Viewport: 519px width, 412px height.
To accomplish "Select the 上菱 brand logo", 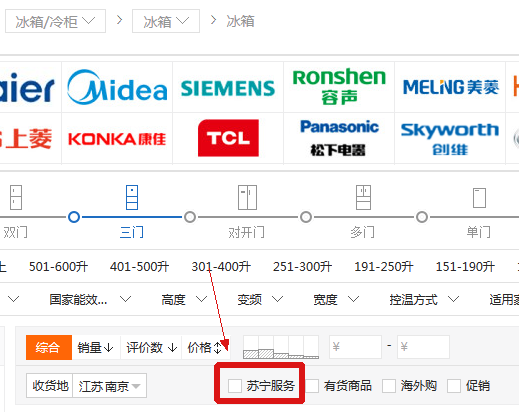I will pos(26,139).
